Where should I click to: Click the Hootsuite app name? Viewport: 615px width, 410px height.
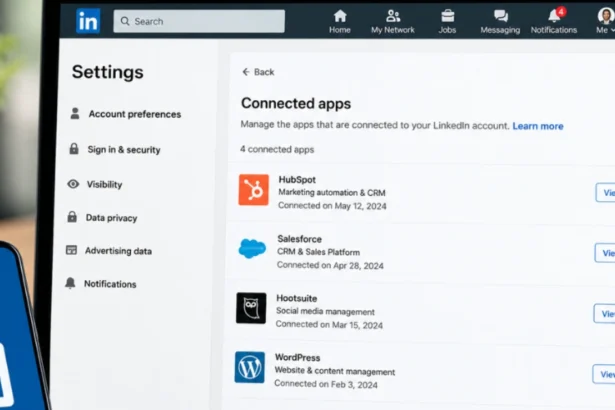click(x=297, y=298)
